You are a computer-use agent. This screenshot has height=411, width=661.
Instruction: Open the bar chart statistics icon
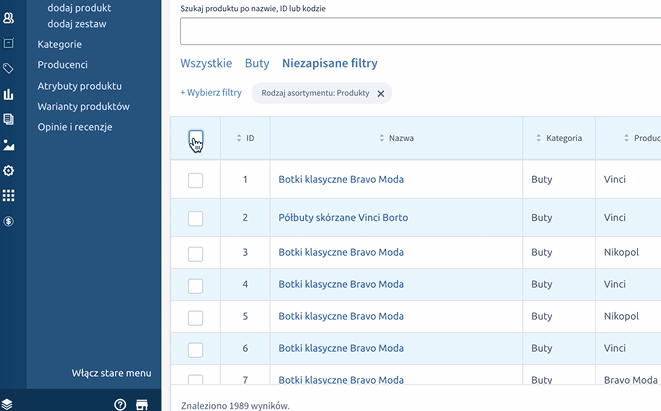coord(8,95)
